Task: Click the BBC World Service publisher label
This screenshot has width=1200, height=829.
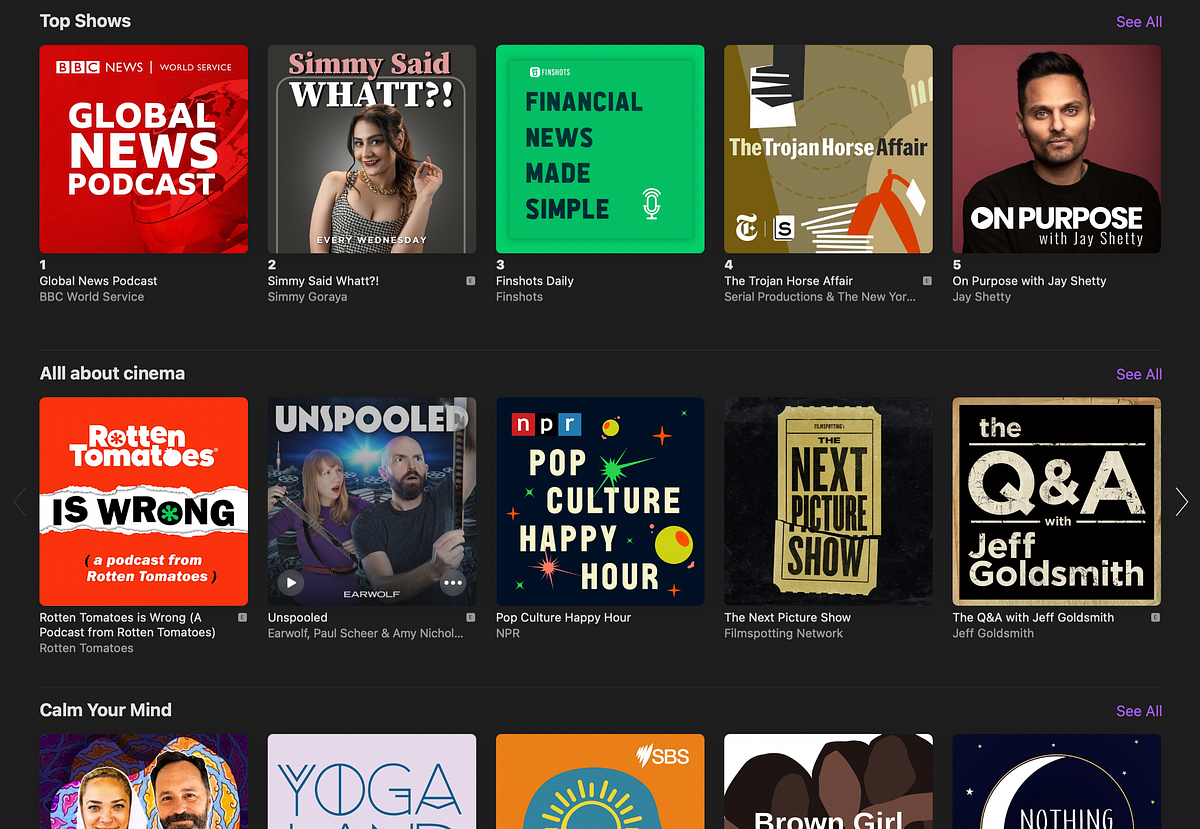Action: [92, 297]
